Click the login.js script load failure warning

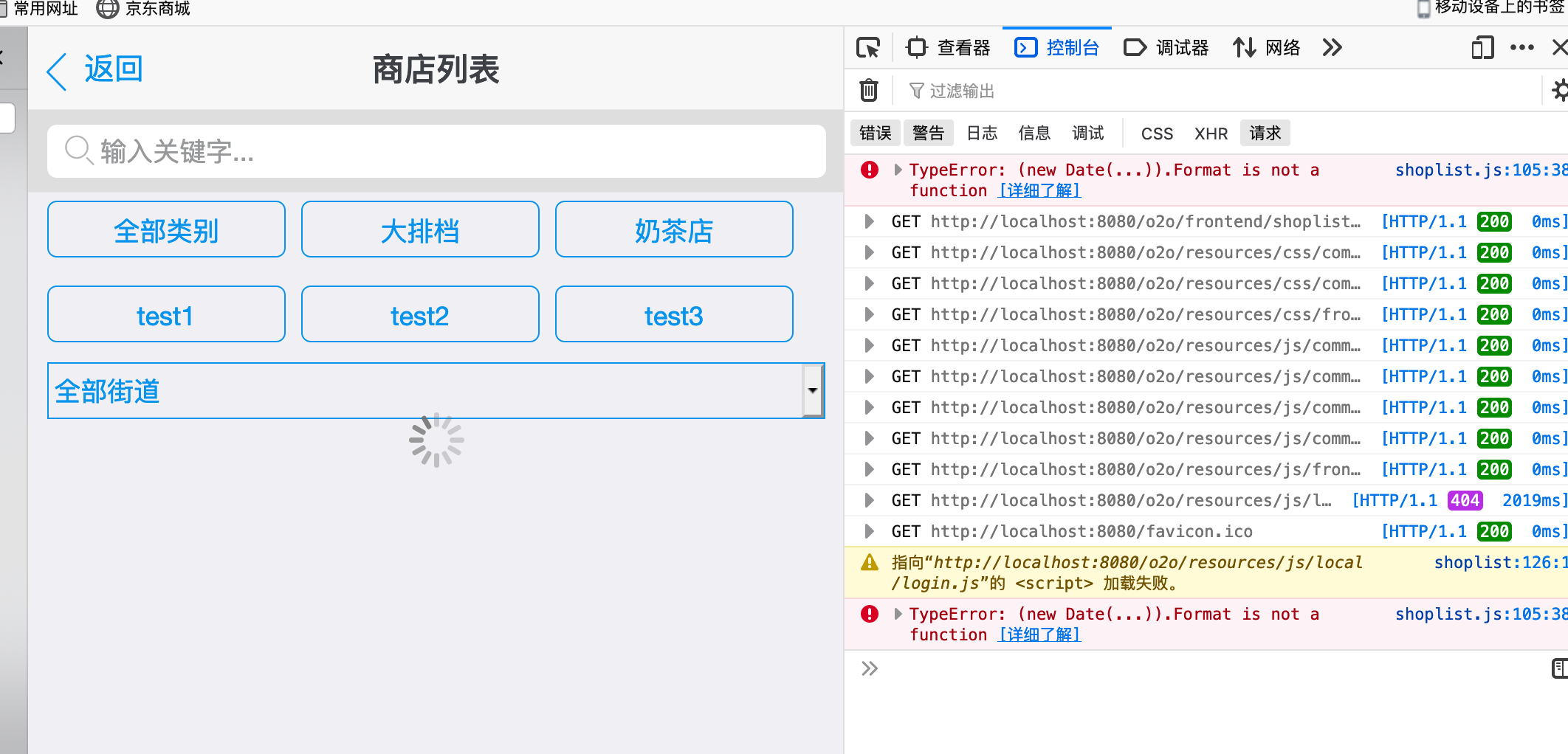[1127, 573]
